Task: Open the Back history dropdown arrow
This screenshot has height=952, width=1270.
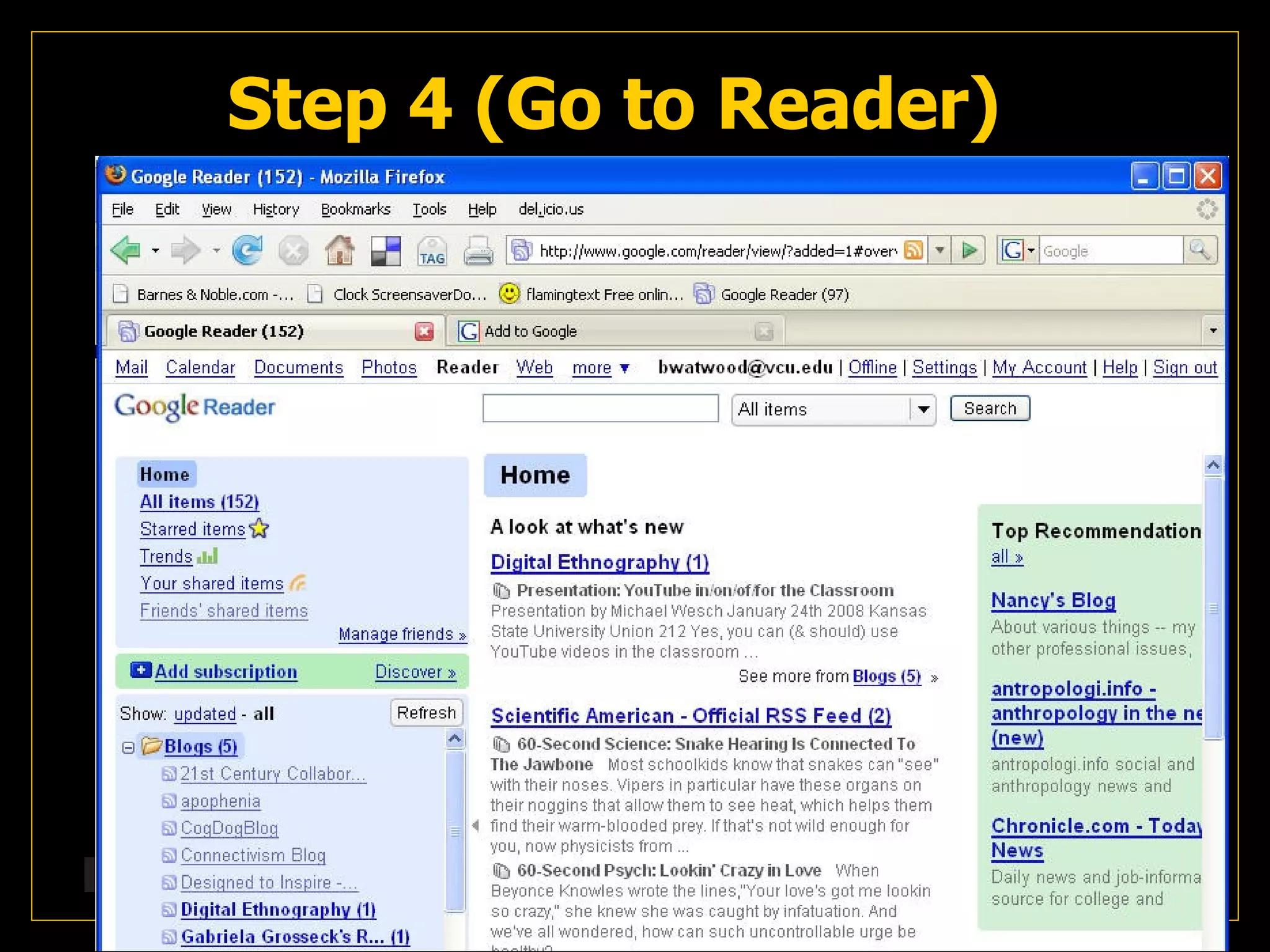Action: [155, 251]
